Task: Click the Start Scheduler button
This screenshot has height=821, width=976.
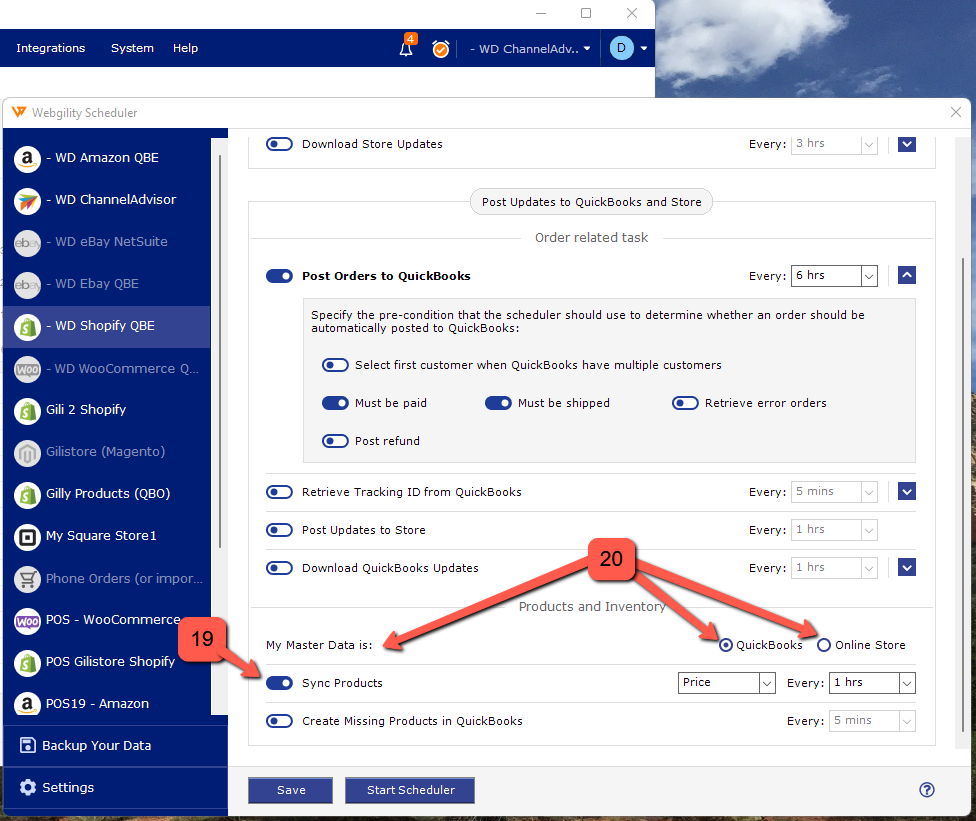Action: tap(410, 790)
